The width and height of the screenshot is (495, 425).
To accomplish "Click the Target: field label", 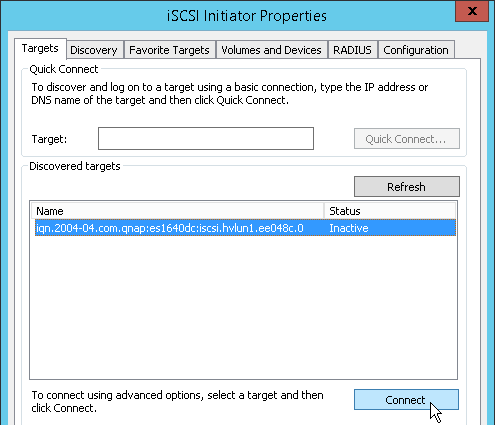I will [49, 139].
